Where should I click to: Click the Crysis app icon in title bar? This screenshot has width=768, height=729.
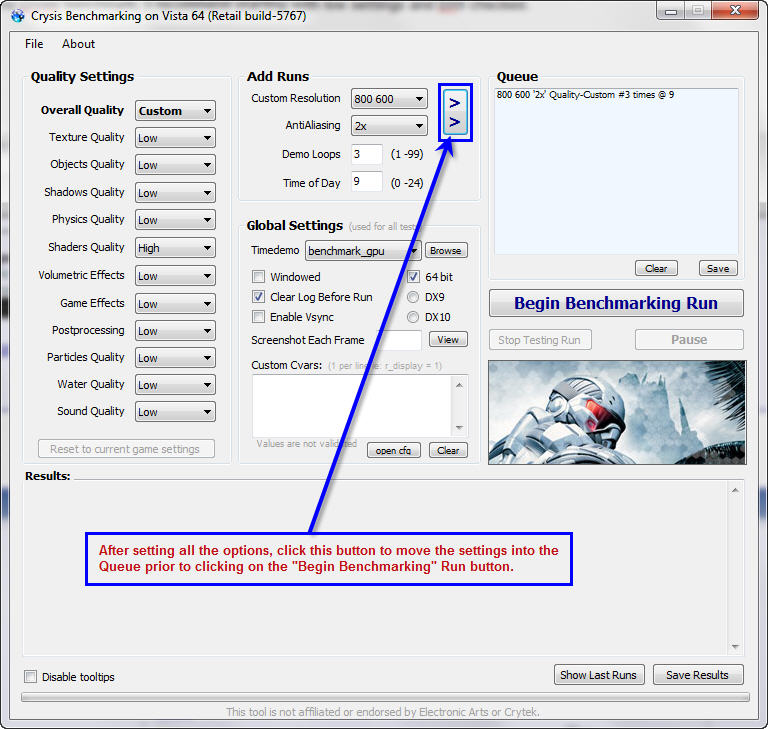tap(18, 16)
